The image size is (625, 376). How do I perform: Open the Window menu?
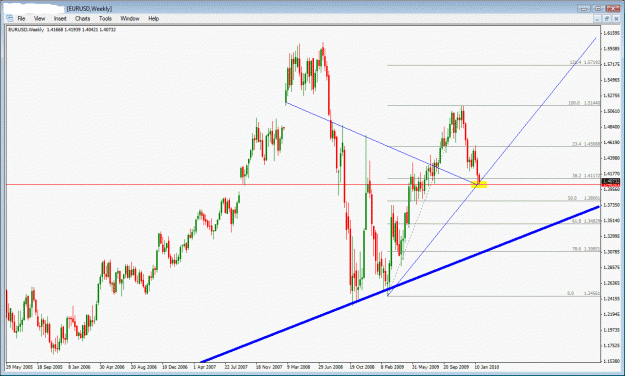click(130, 18)
